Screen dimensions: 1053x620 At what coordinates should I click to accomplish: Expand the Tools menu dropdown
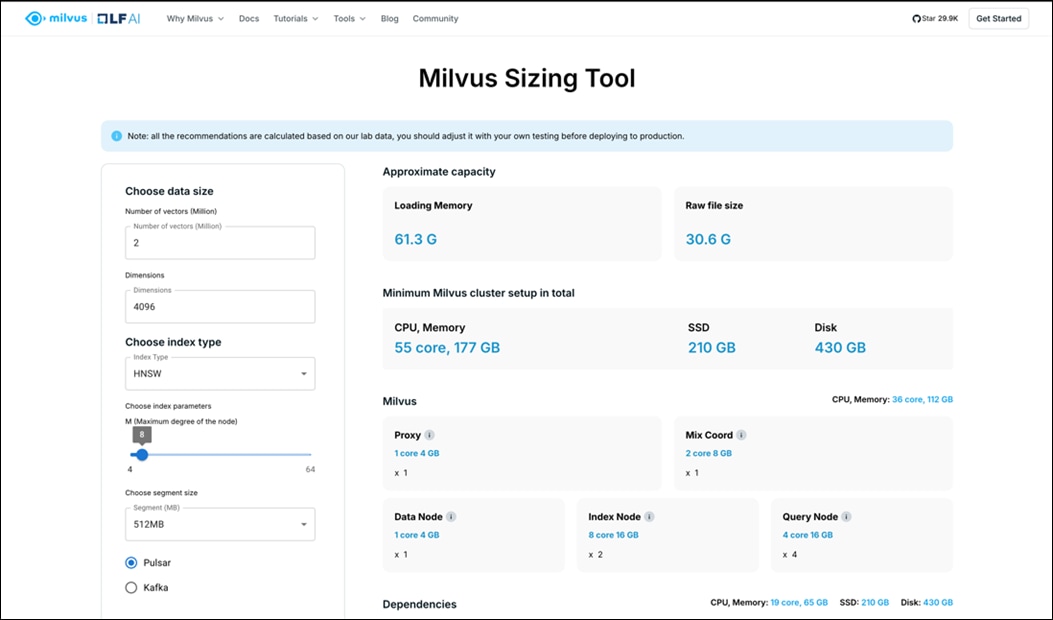tap(349, 17)
